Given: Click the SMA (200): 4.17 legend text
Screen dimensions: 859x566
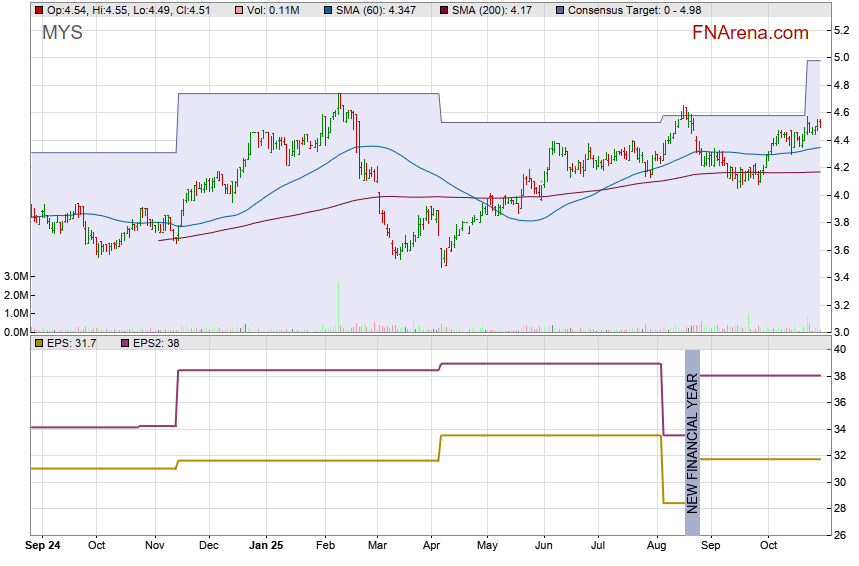Looking at the screenshot, I should click(494, 10).
